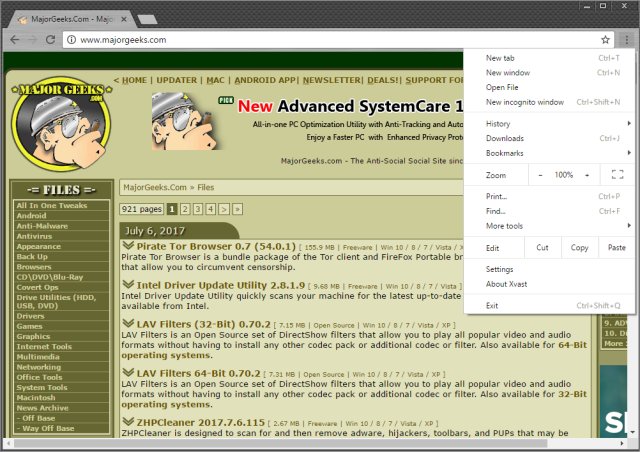Choose Exit from the menu
The image size is (640, 452).
pyautogui.click(x=549, y=305)
